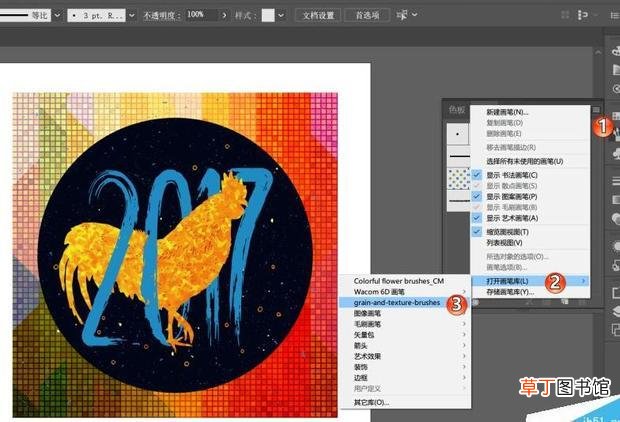Choose 存储画笔库(Y)... menu item

pos(530,292)
